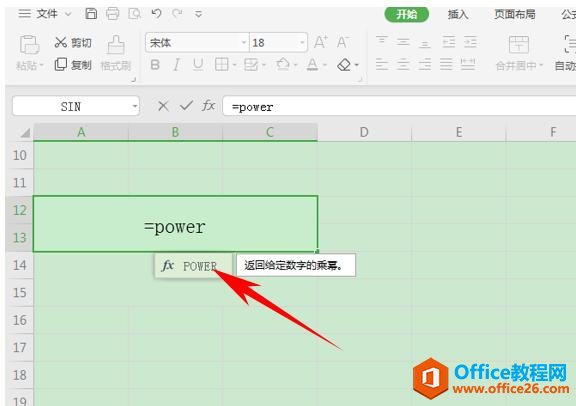Click the distributed alignment icon
This screenshot has width=576, height=406.
[468, 65]
